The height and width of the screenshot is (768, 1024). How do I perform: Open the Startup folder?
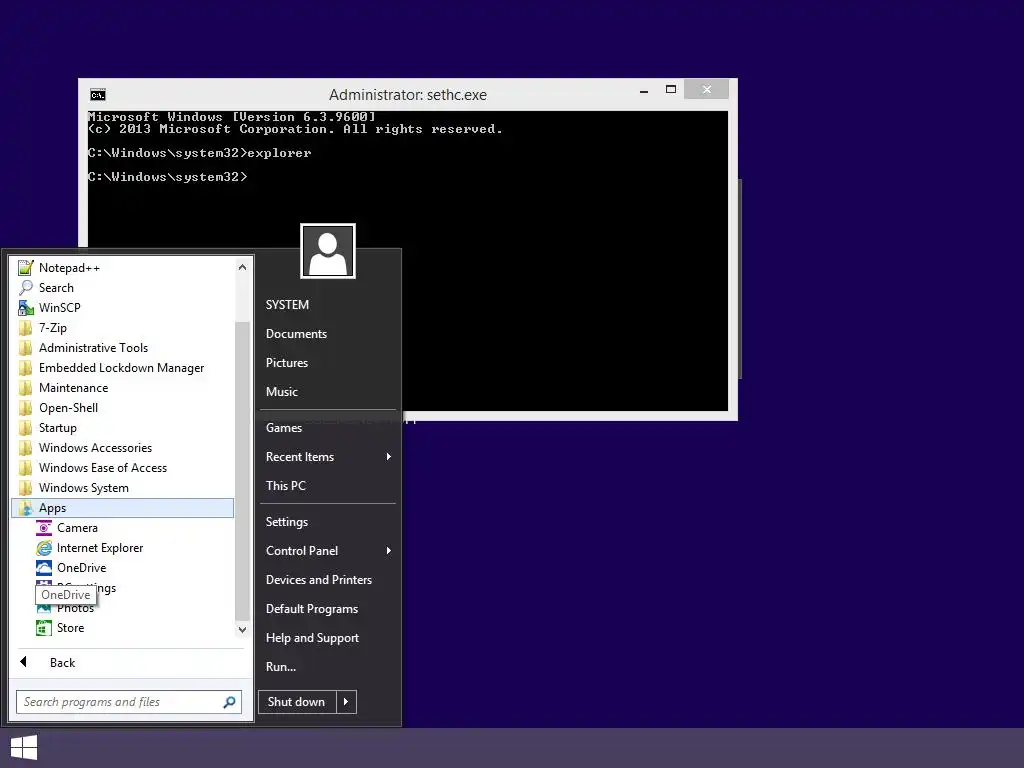click(123, 428)
